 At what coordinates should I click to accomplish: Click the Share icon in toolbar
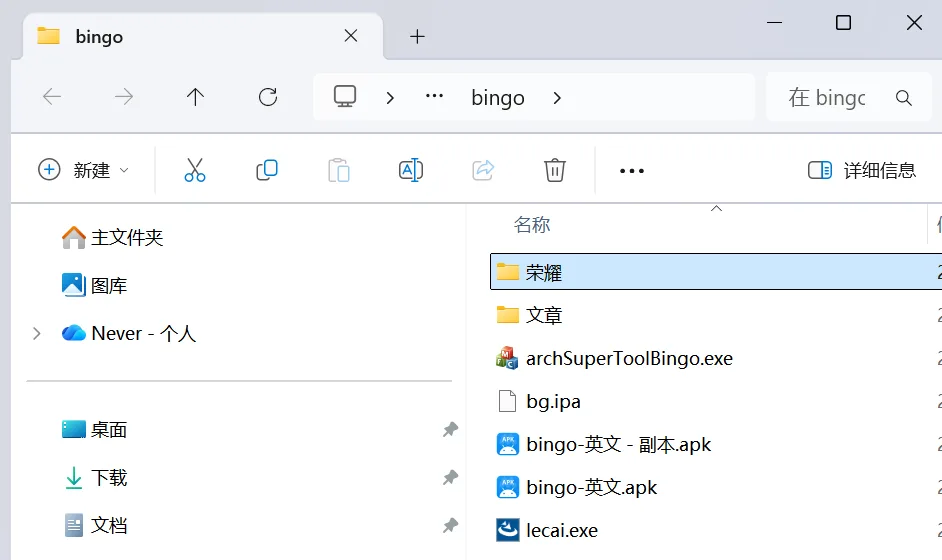[x=483, y=170]
